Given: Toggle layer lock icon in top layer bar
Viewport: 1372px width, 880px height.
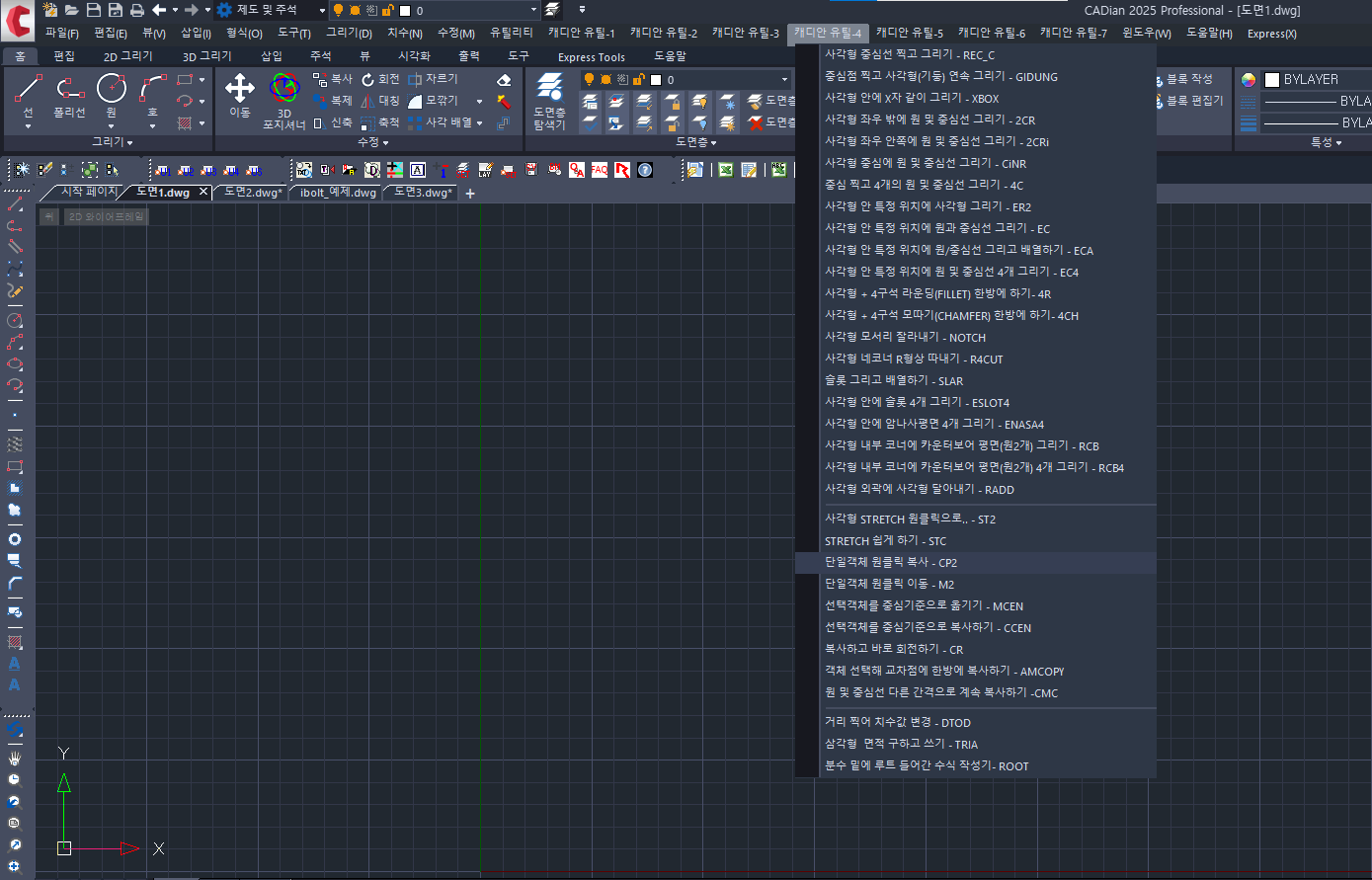Looking at the screenshot, I should (x=387, y=10).
